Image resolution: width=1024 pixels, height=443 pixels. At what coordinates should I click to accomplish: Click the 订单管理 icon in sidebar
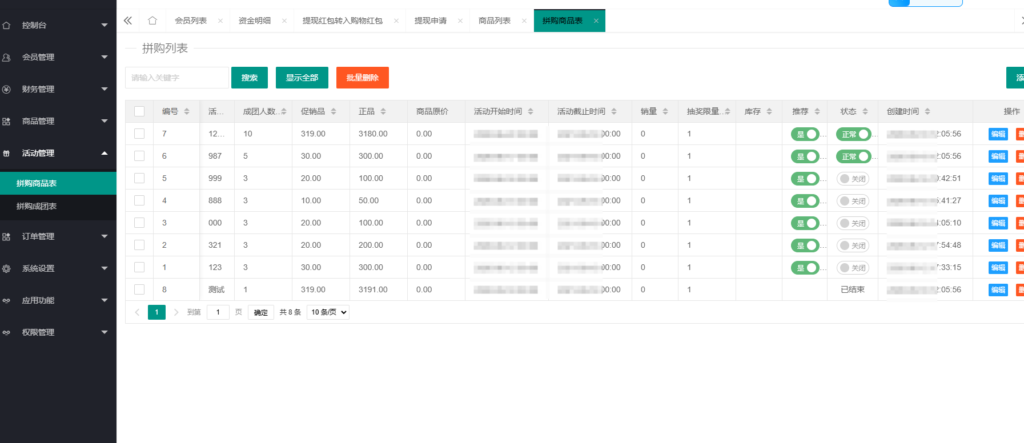[7, 237]
